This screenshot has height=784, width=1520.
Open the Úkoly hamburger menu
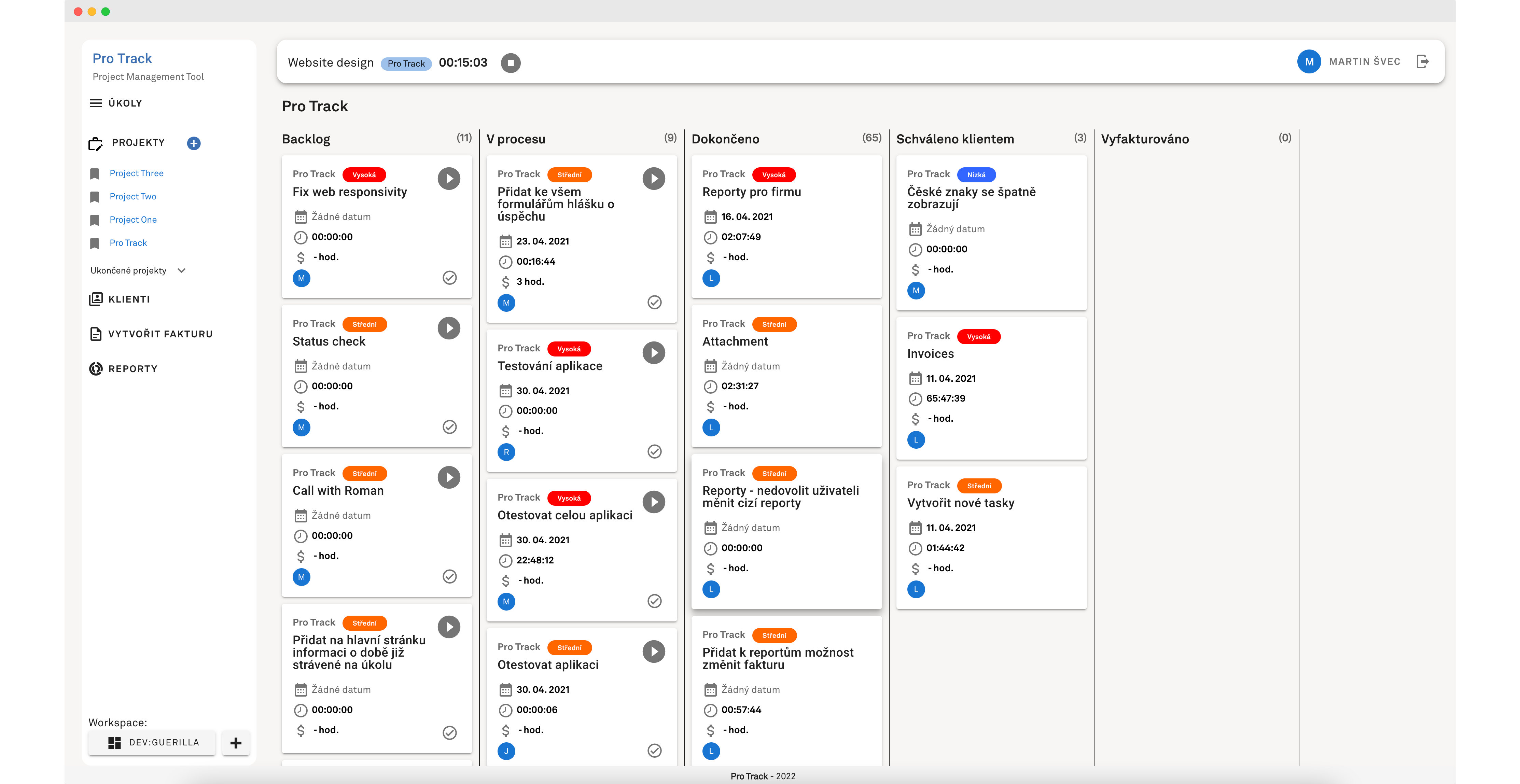[x=96, y=103]
